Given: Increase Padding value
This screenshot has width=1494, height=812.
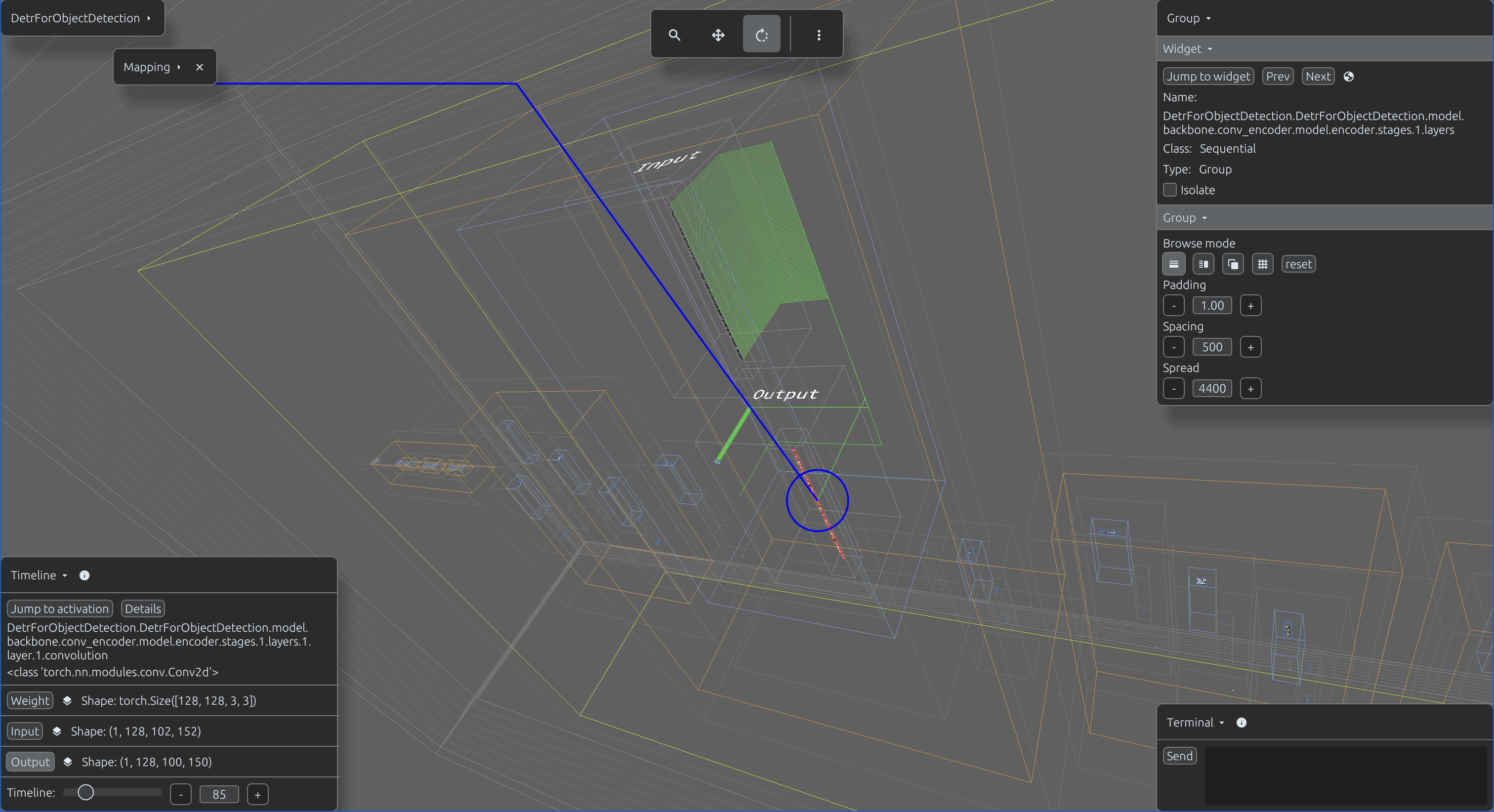Looking at the screenshot, I should click(1250, 306).
